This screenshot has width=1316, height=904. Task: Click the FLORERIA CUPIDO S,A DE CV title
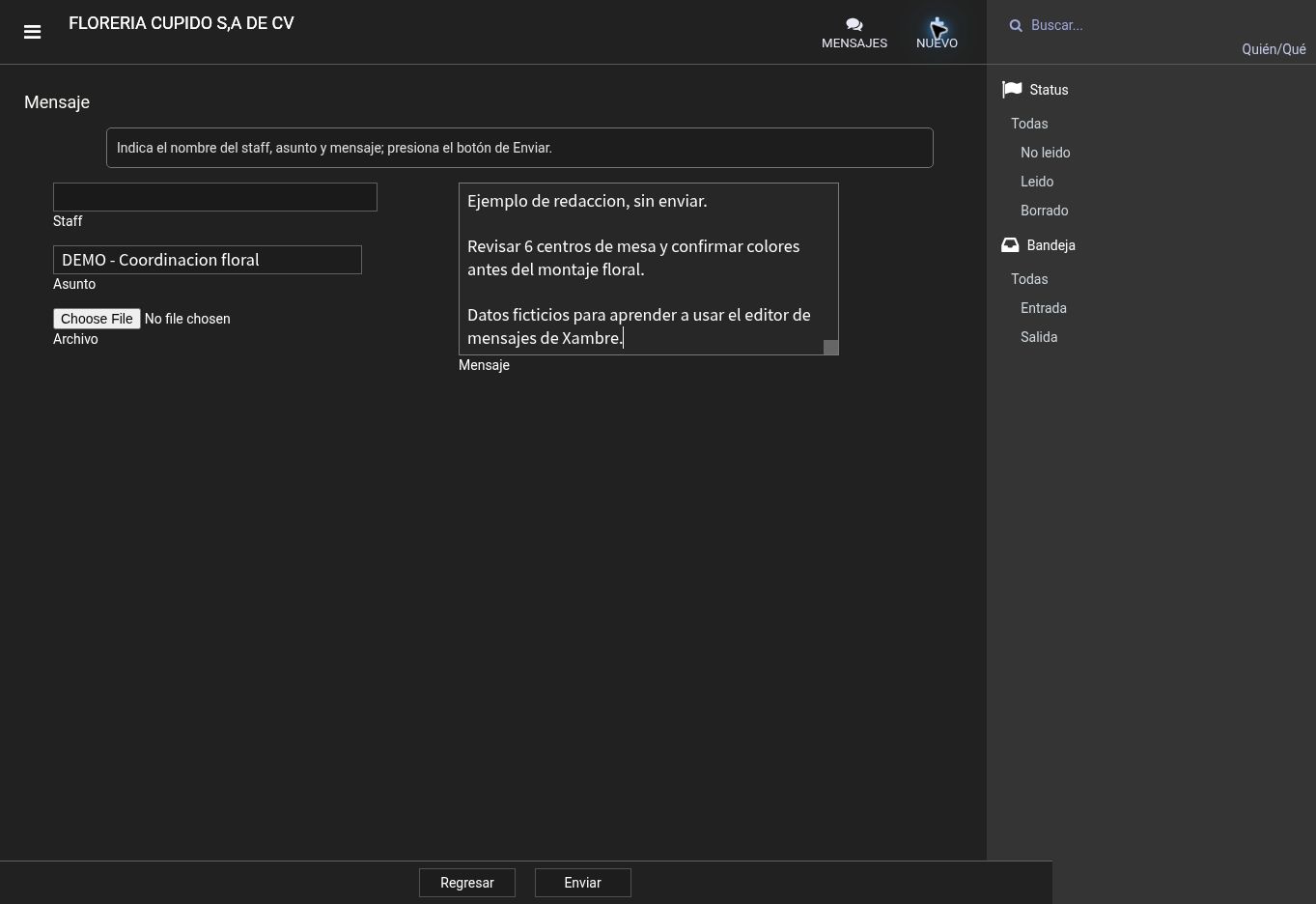coord(182,23)
